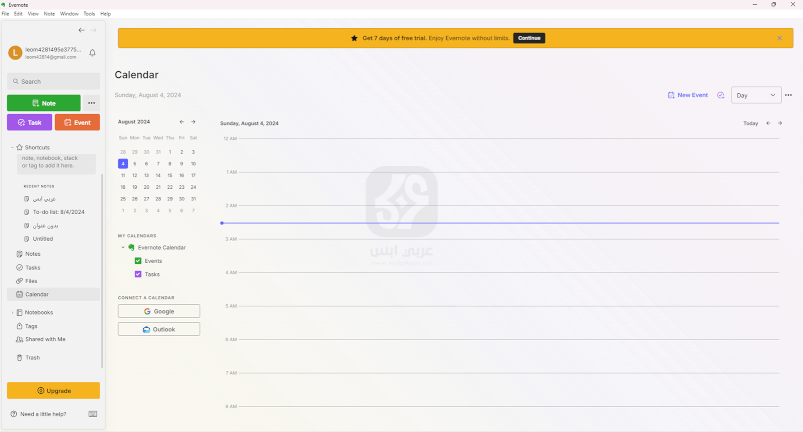Screen dimensions: 803x432
Task: Go to previous month in mini calendar
Action: [x=181, y=122]
